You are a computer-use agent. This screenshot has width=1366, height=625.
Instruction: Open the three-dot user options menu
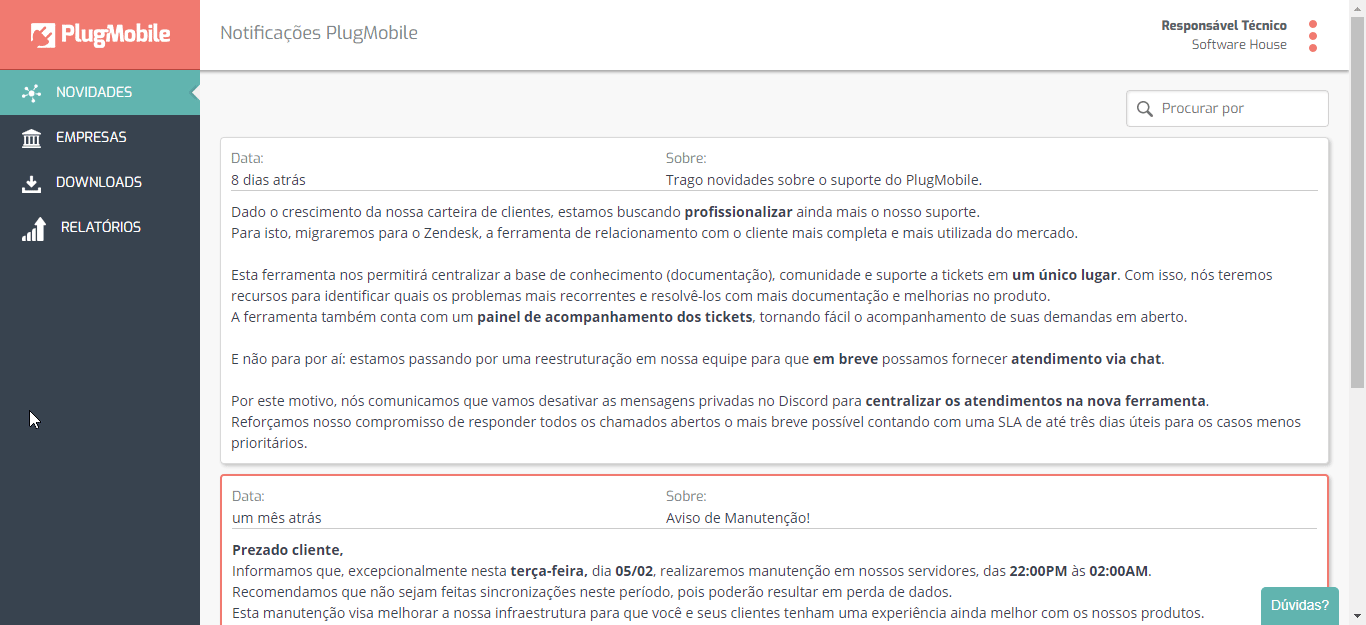(1313, 36)
